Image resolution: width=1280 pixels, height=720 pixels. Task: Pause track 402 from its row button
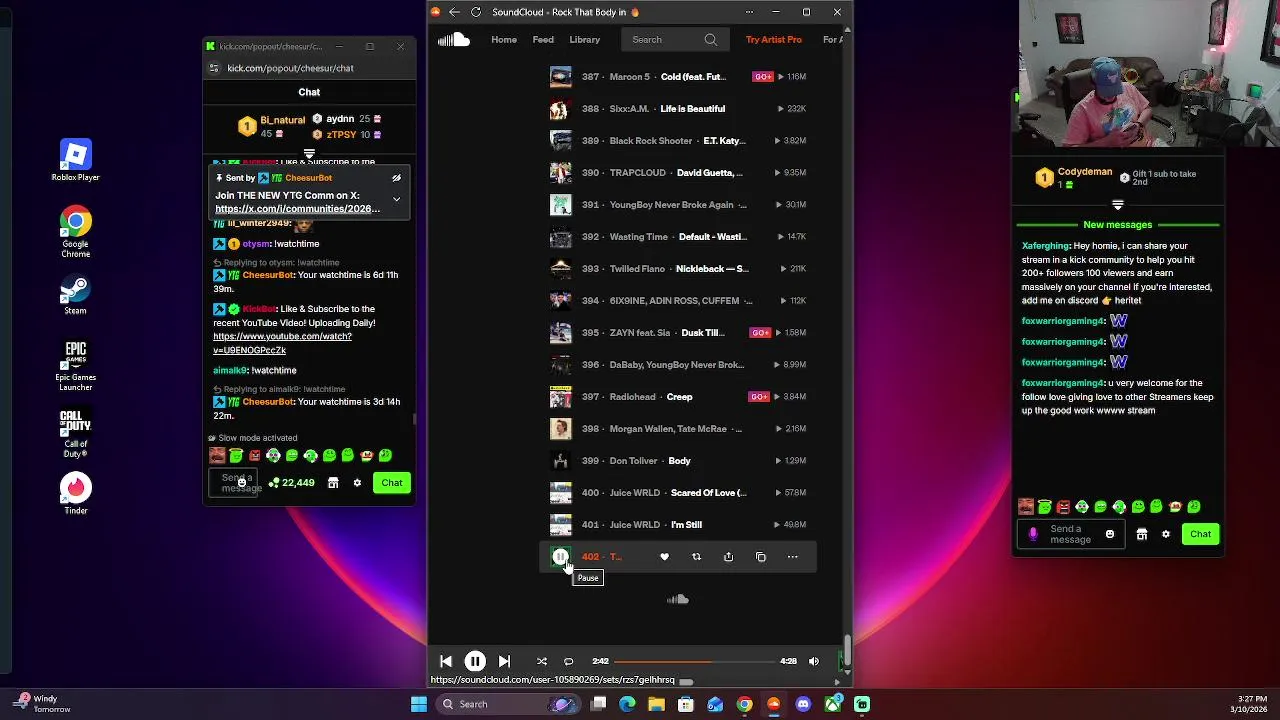560,557
